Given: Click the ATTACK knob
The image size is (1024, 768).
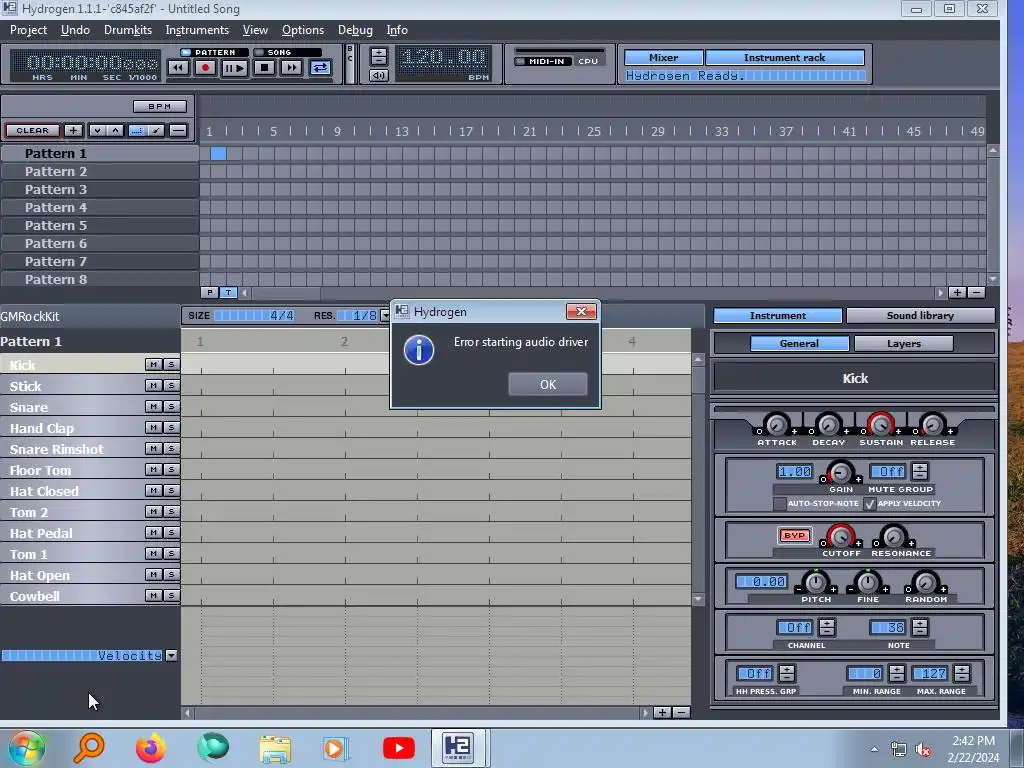Looking at the screenshot, I should tap(776, 424).
